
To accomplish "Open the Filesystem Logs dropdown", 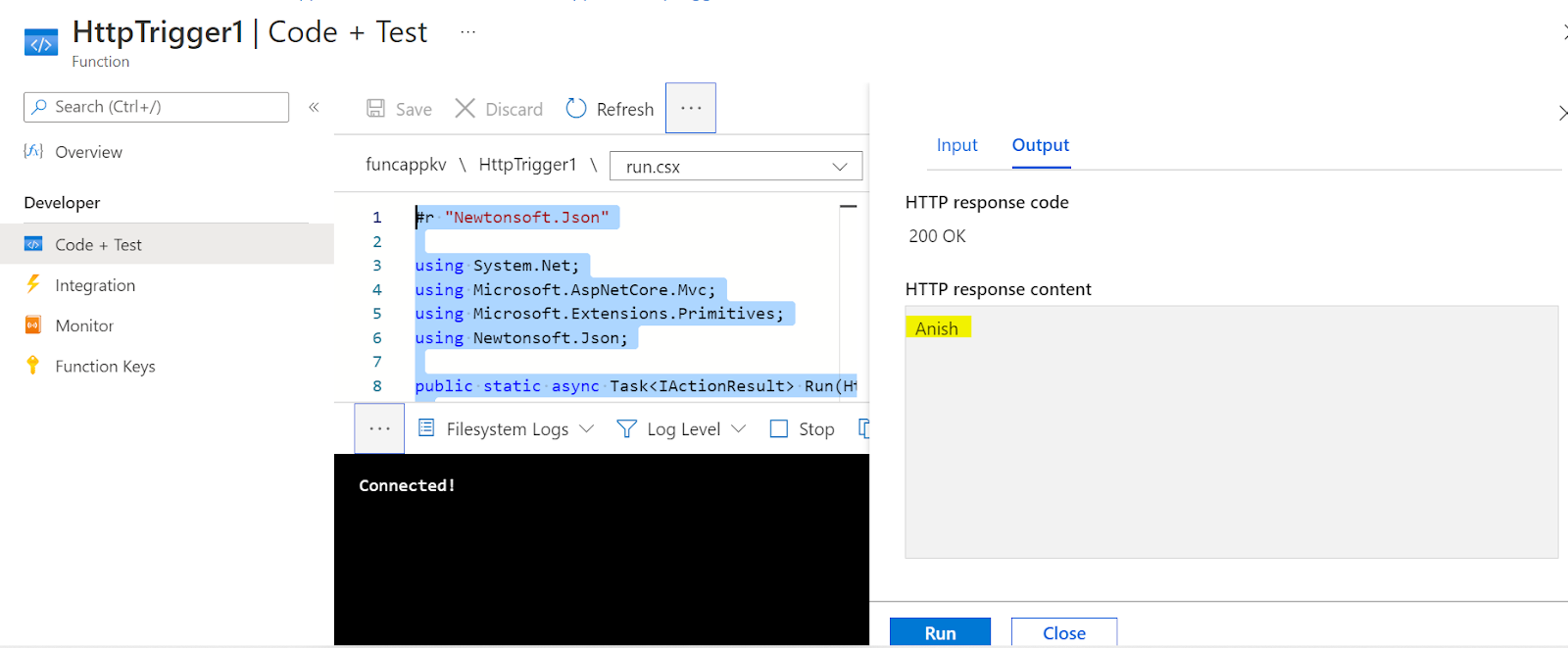I will point(506,429).
